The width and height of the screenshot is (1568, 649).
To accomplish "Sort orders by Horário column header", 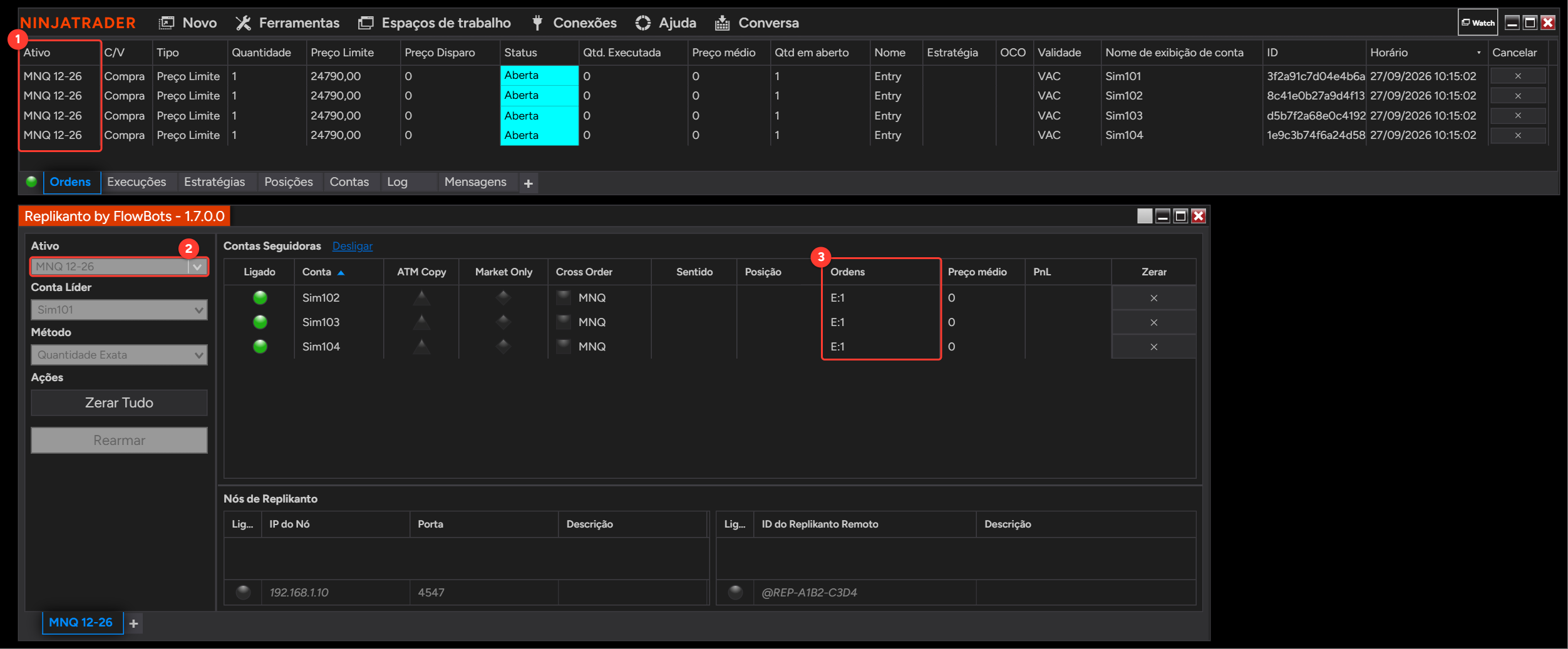I will click(1426, 53).
